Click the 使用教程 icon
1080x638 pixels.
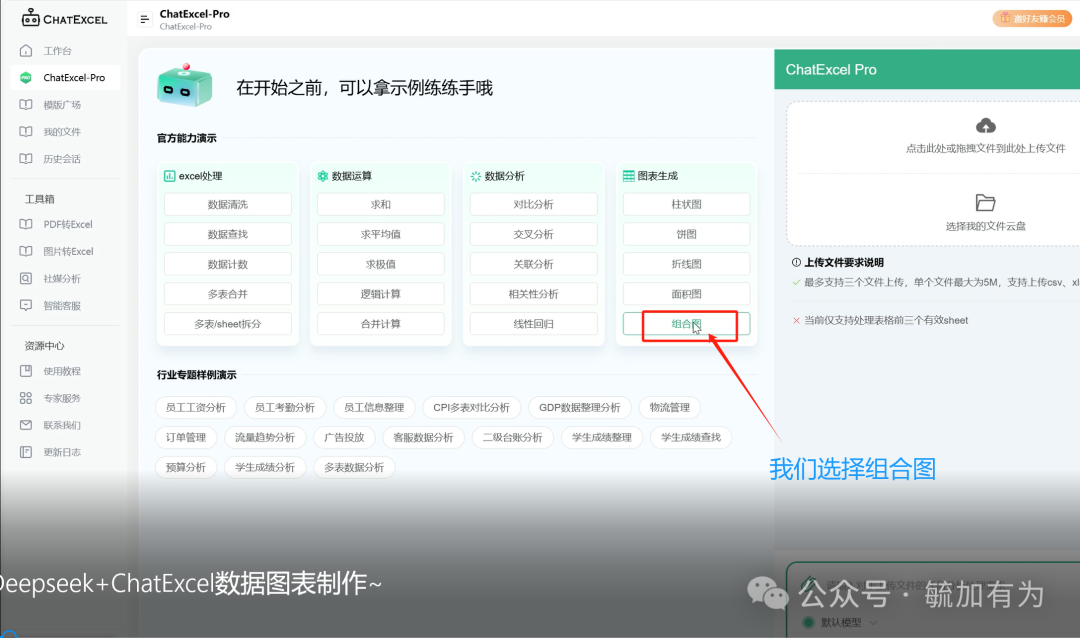(26, 371)
